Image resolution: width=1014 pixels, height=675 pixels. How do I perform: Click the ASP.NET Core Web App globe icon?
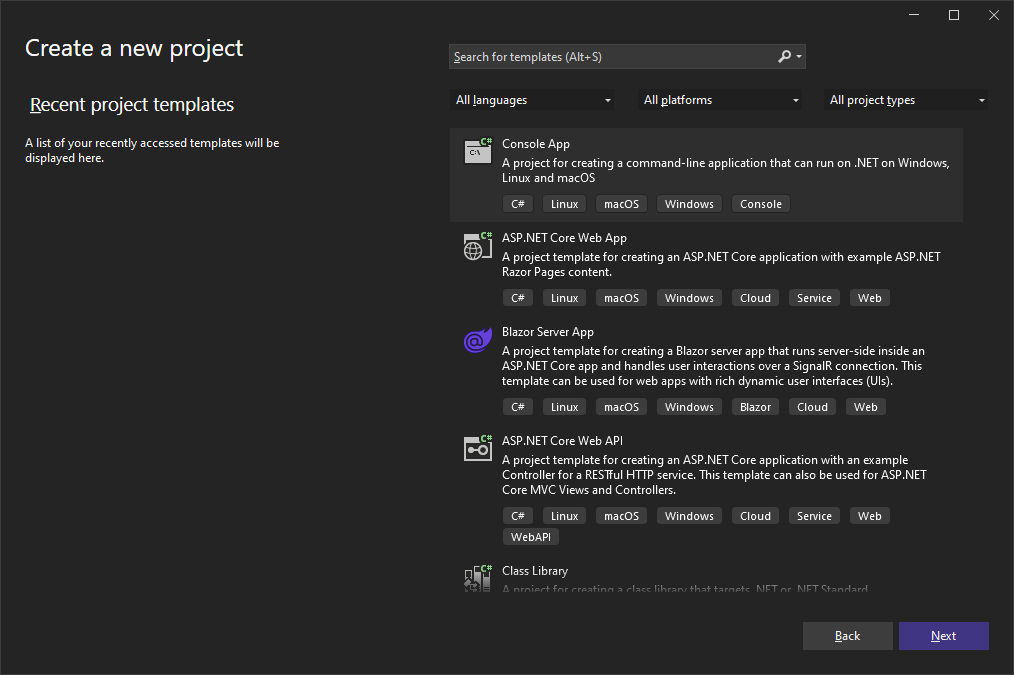(477, 246)
